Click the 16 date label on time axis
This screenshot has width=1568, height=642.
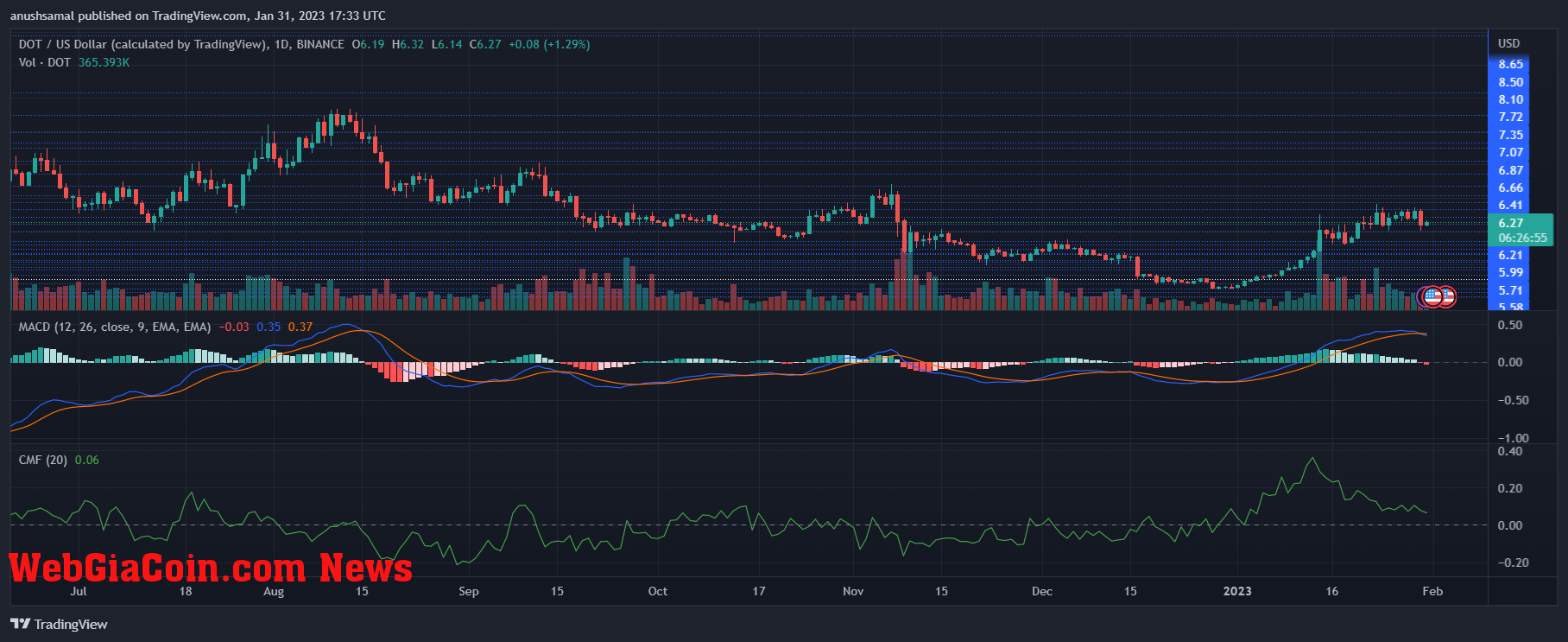click(x=1332, y=591)
